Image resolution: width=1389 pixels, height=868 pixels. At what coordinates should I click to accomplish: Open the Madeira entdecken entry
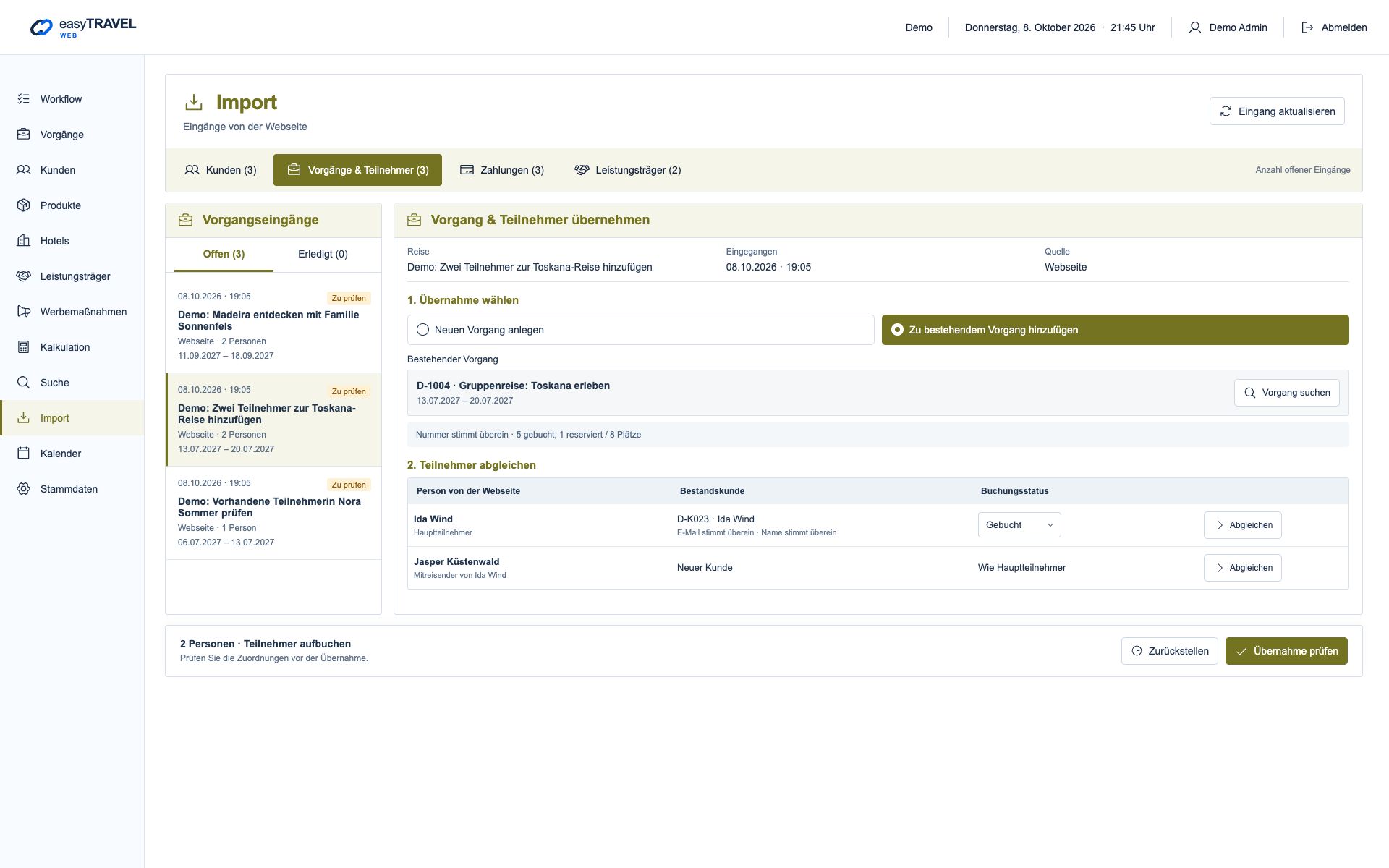[x=273, y=326]
